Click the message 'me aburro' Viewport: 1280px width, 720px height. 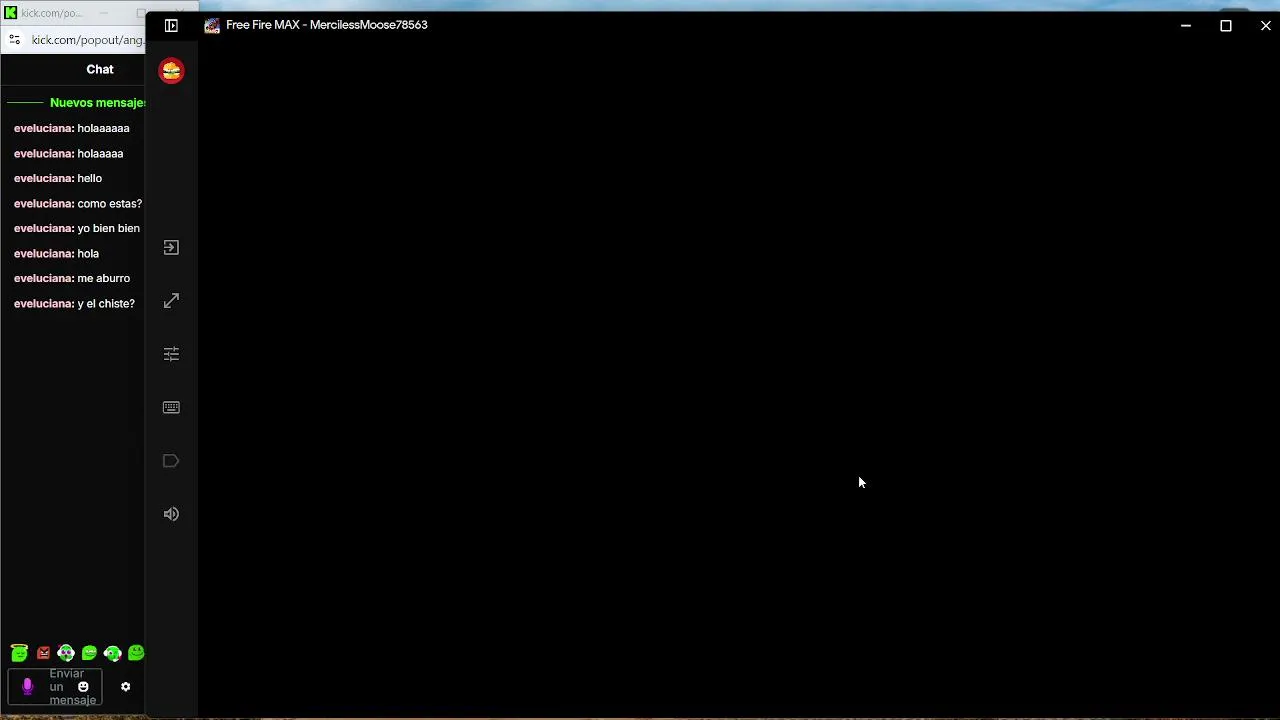103,278
